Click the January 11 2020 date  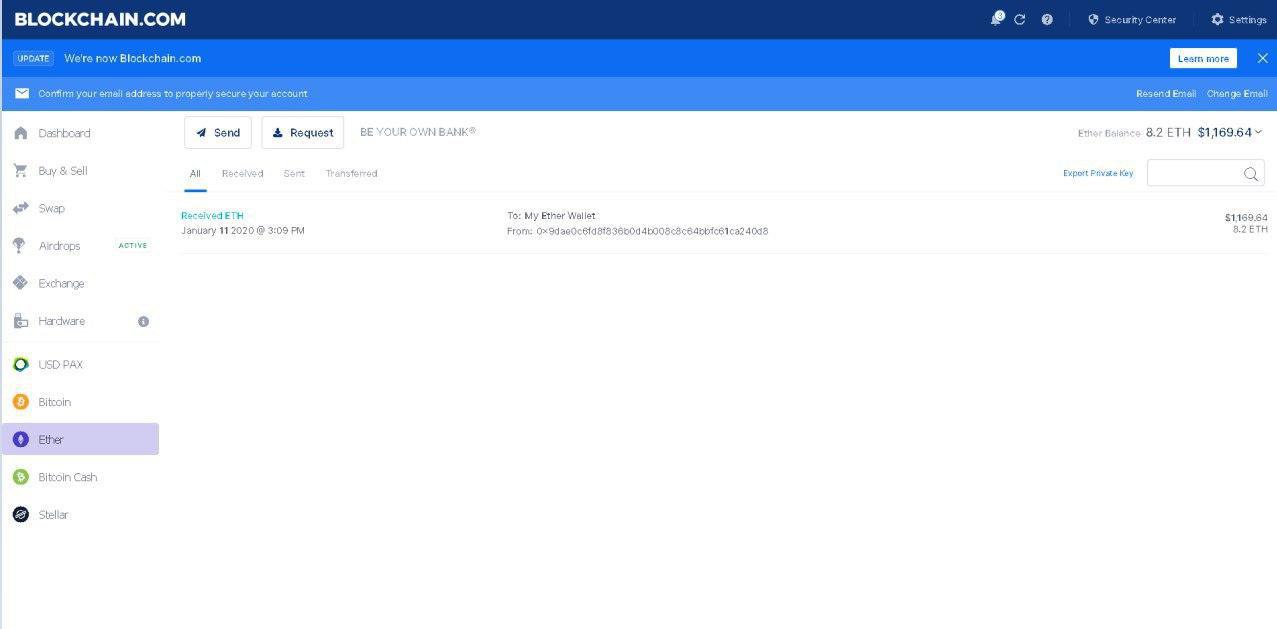(x=243, y=231)
